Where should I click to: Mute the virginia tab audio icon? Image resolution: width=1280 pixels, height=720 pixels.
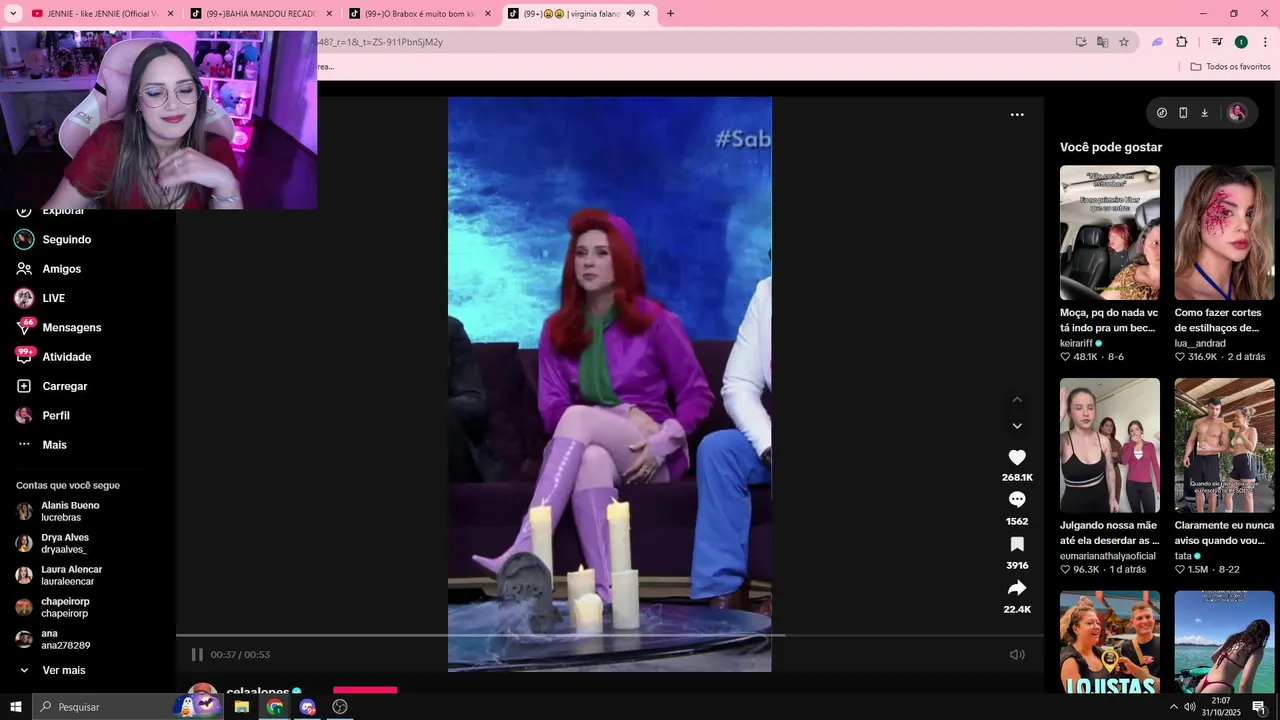point(631,14)
